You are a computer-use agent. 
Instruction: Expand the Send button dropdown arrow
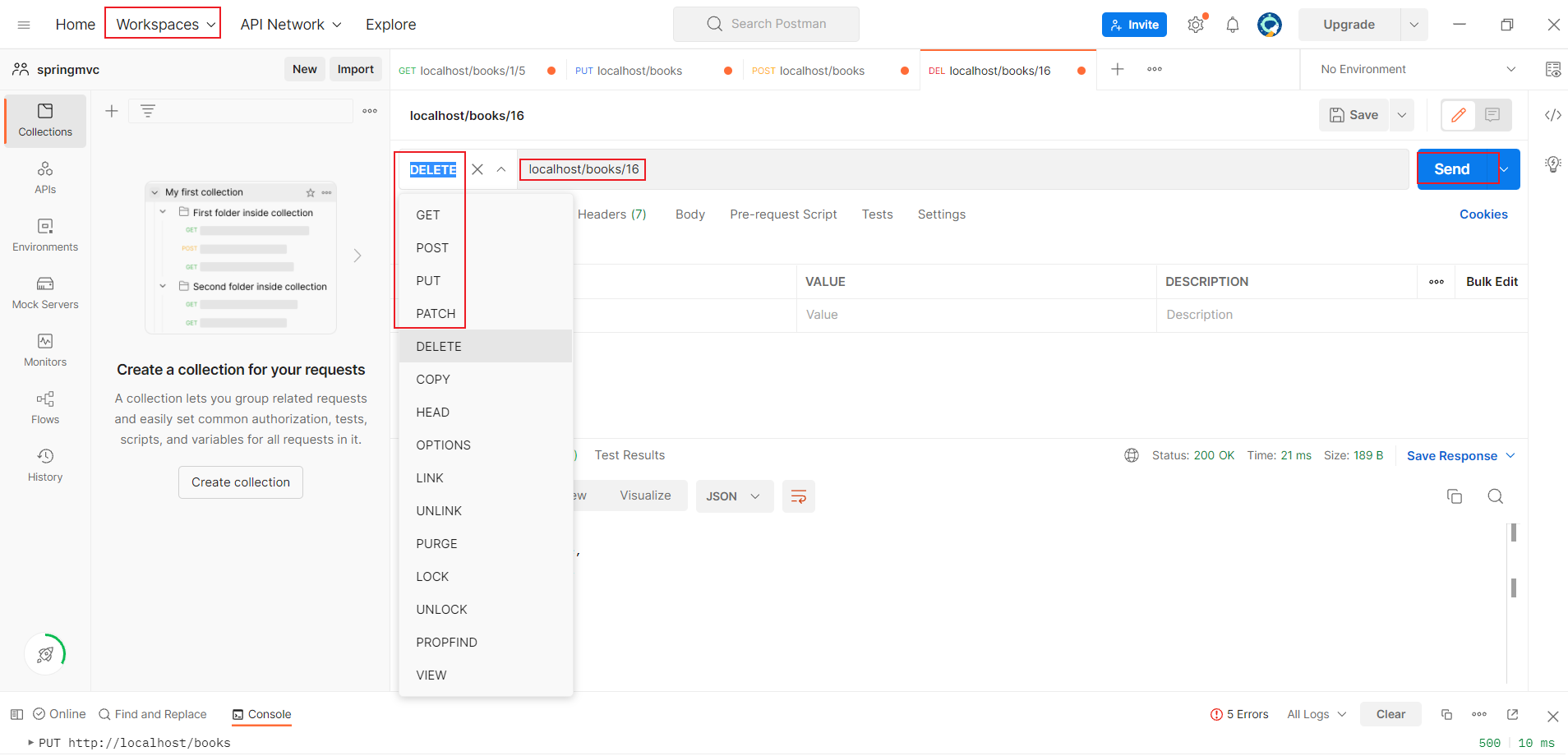pyautogui.click(x=1506, y=169)
